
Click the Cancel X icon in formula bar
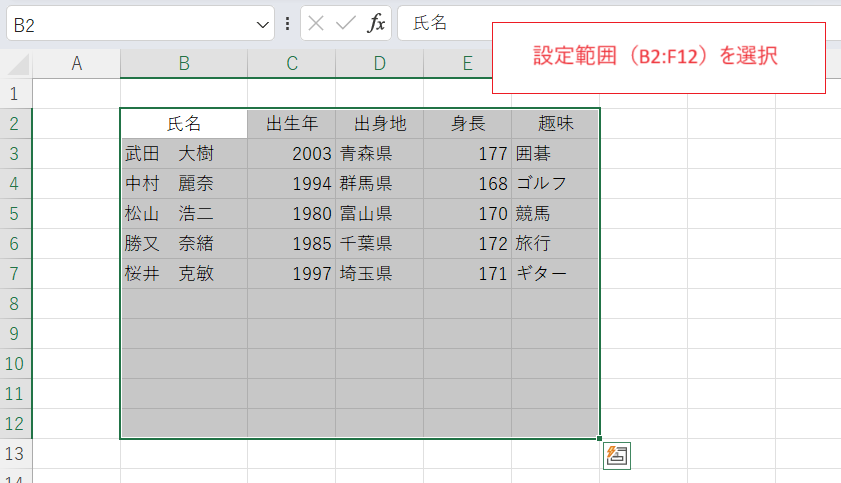pyautogui.click(x=316, y=23)
